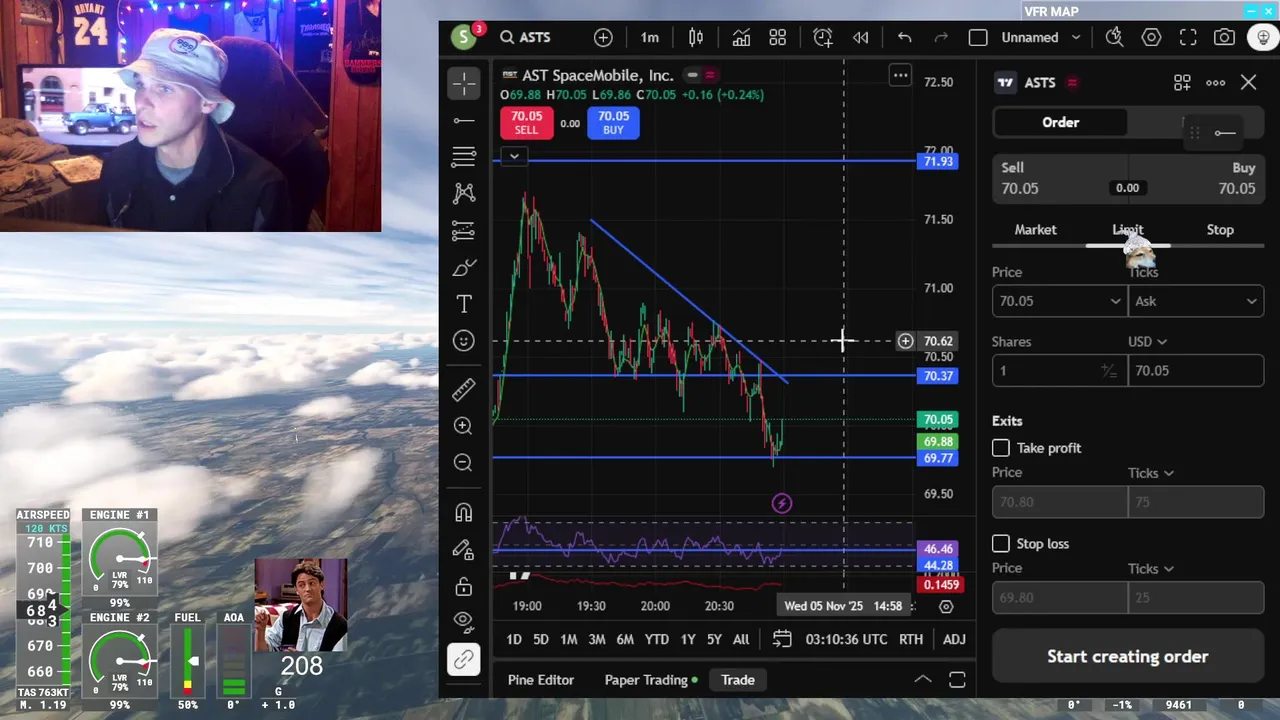Screen dimensions: 1280x720
Task: Click Start creating order button
Action: click(x=1128, y=657)
